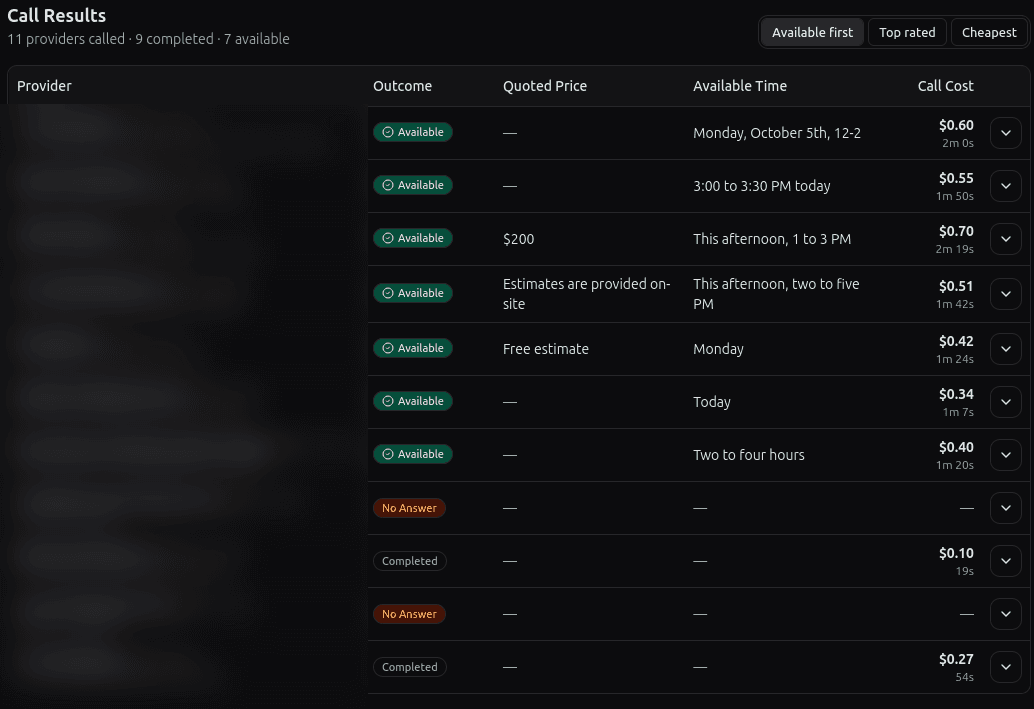Switch to Top rated sorting

(x=907, y=32)
